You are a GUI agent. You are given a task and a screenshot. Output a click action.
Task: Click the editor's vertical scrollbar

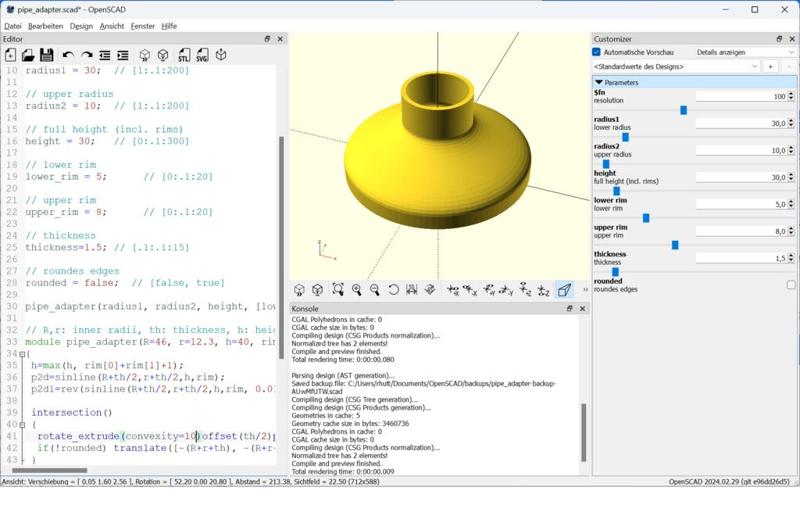point(281,247)
